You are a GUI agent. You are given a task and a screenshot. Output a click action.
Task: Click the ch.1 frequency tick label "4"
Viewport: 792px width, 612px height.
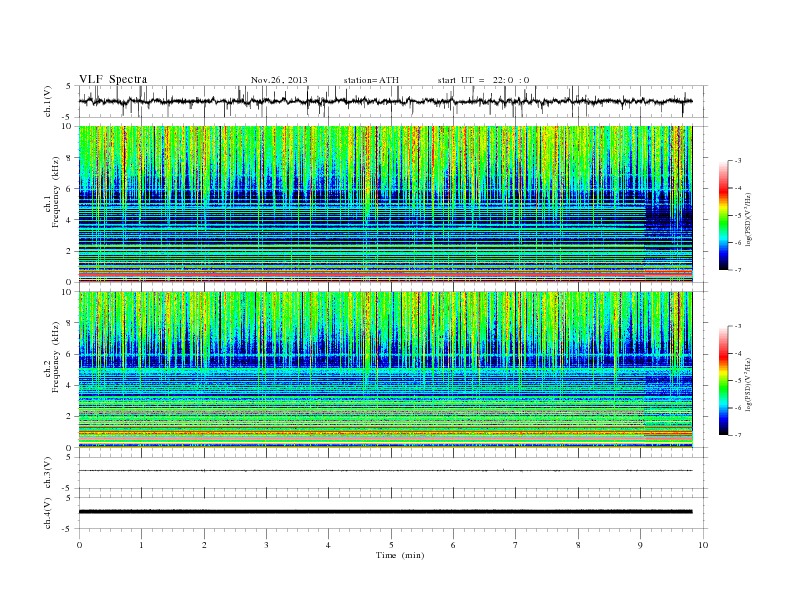(x=70, y=220)
